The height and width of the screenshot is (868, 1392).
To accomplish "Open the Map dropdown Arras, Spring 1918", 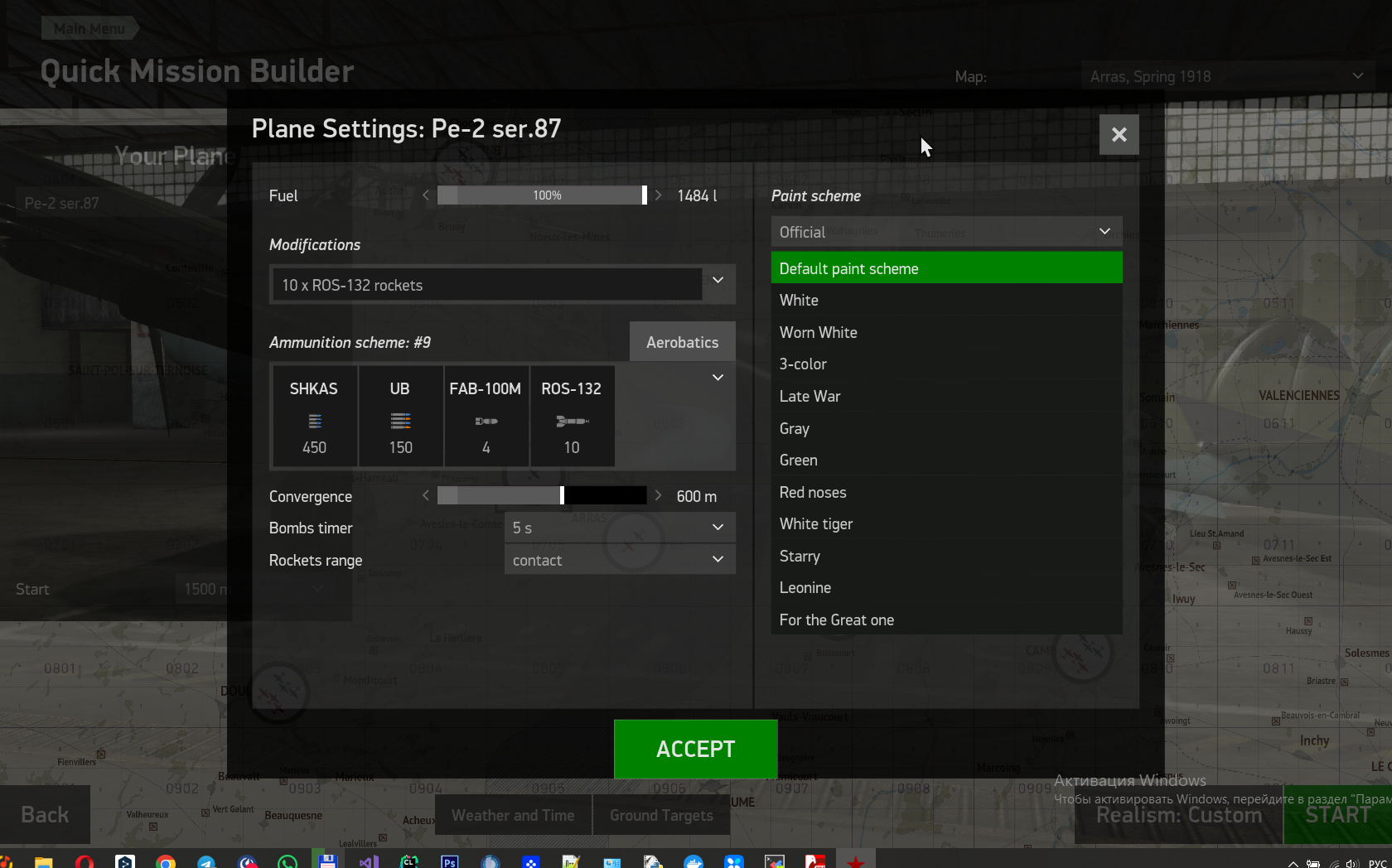I will click(1226, 76).
